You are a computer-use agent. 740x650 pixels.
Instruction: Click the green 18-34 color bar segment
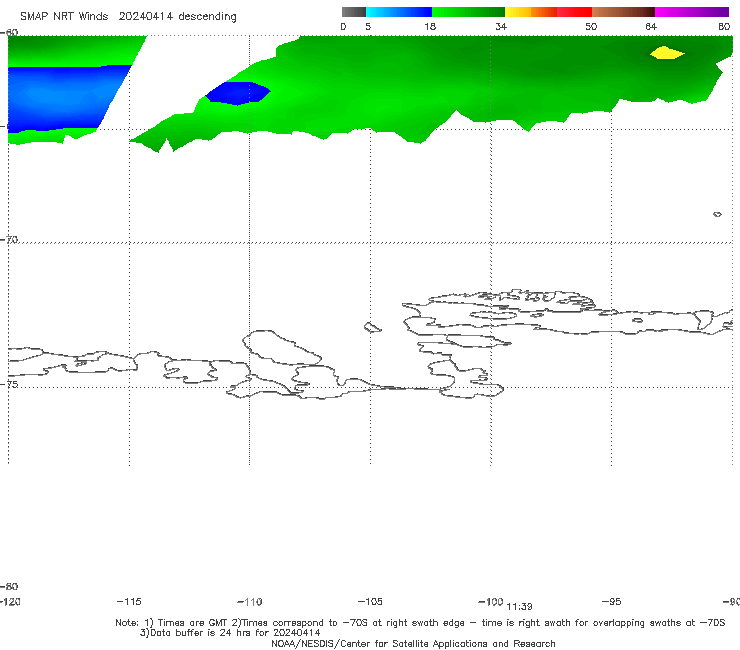468,12
